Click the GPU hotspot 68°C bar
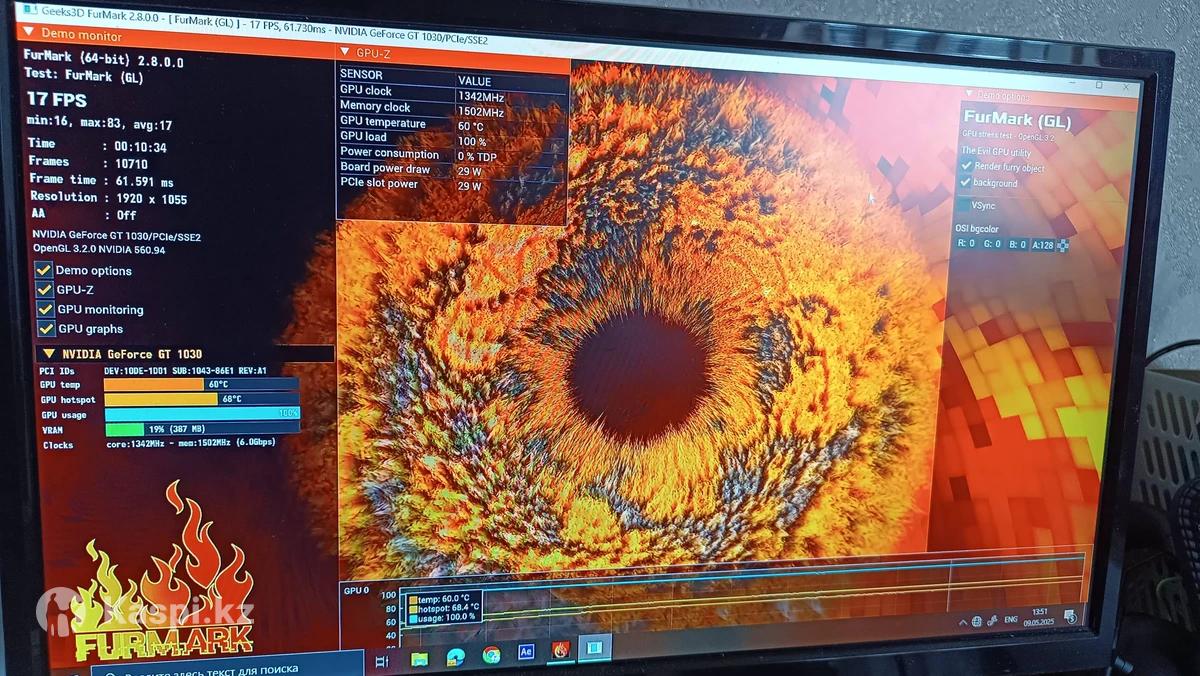The width and height of the screenshot is (1200, 676). 201,399
